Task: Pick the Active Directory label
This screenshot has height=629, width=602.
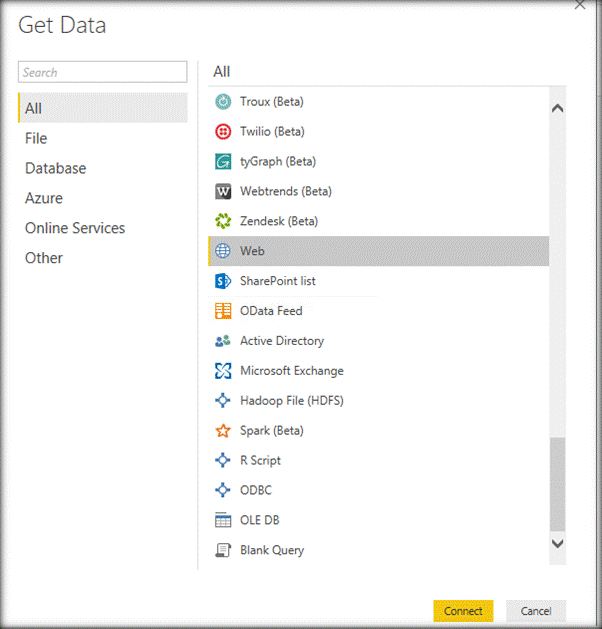Action: pos(282,341)
